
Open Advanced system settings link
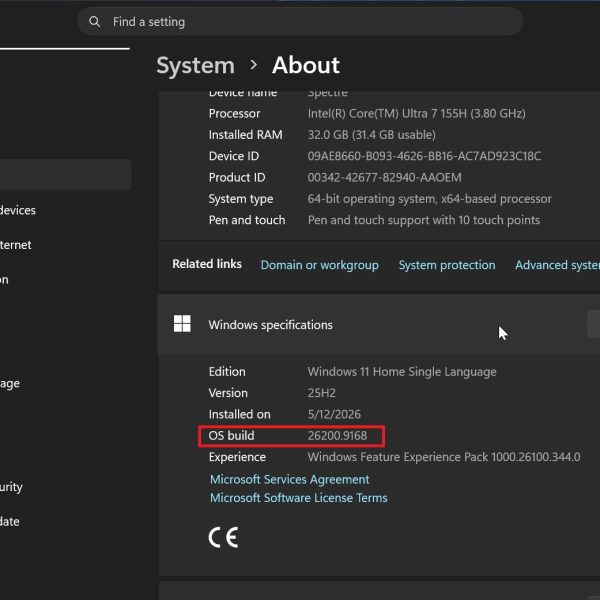[x=558, y=265]
